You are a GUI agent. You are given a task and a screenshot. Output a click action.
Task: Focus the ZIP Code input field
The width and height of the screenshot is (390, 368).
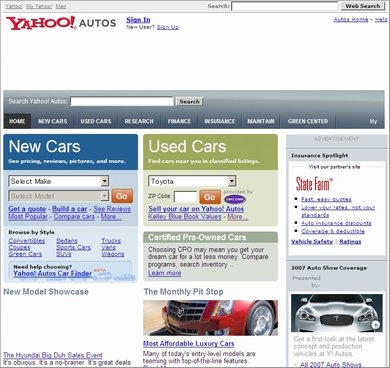tap(185, 197)
